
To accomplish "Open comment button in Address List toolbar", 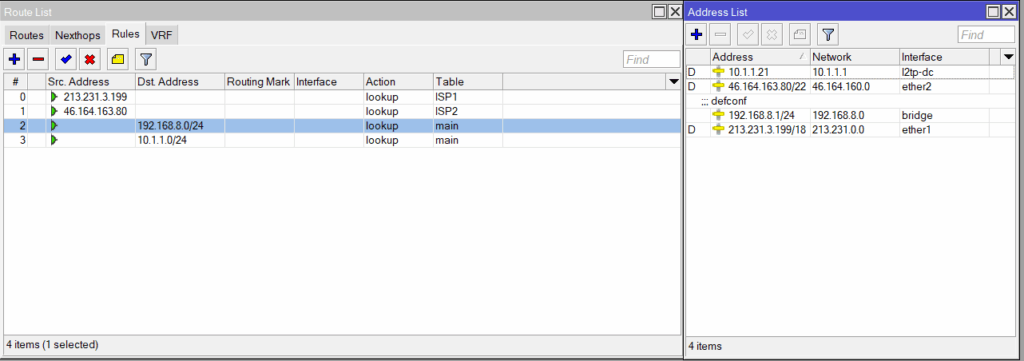I will (800, 34).
